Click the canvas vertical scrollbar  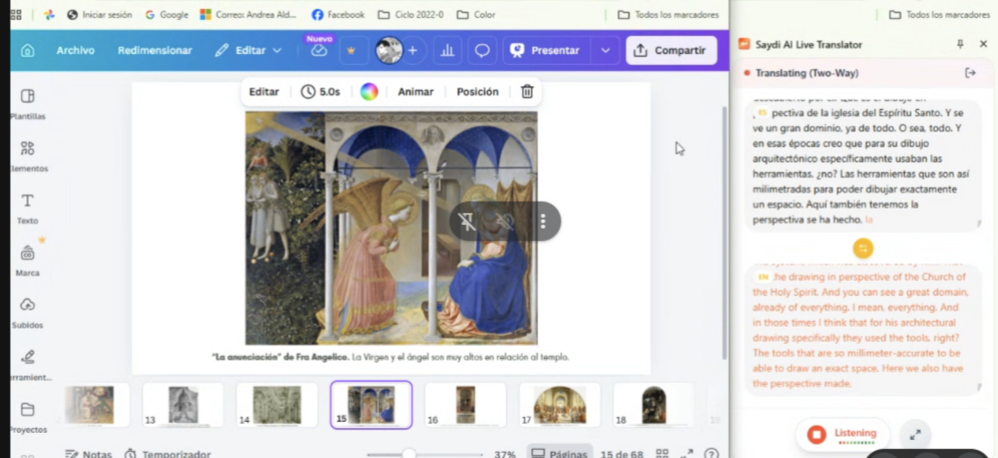pos(724,232)
